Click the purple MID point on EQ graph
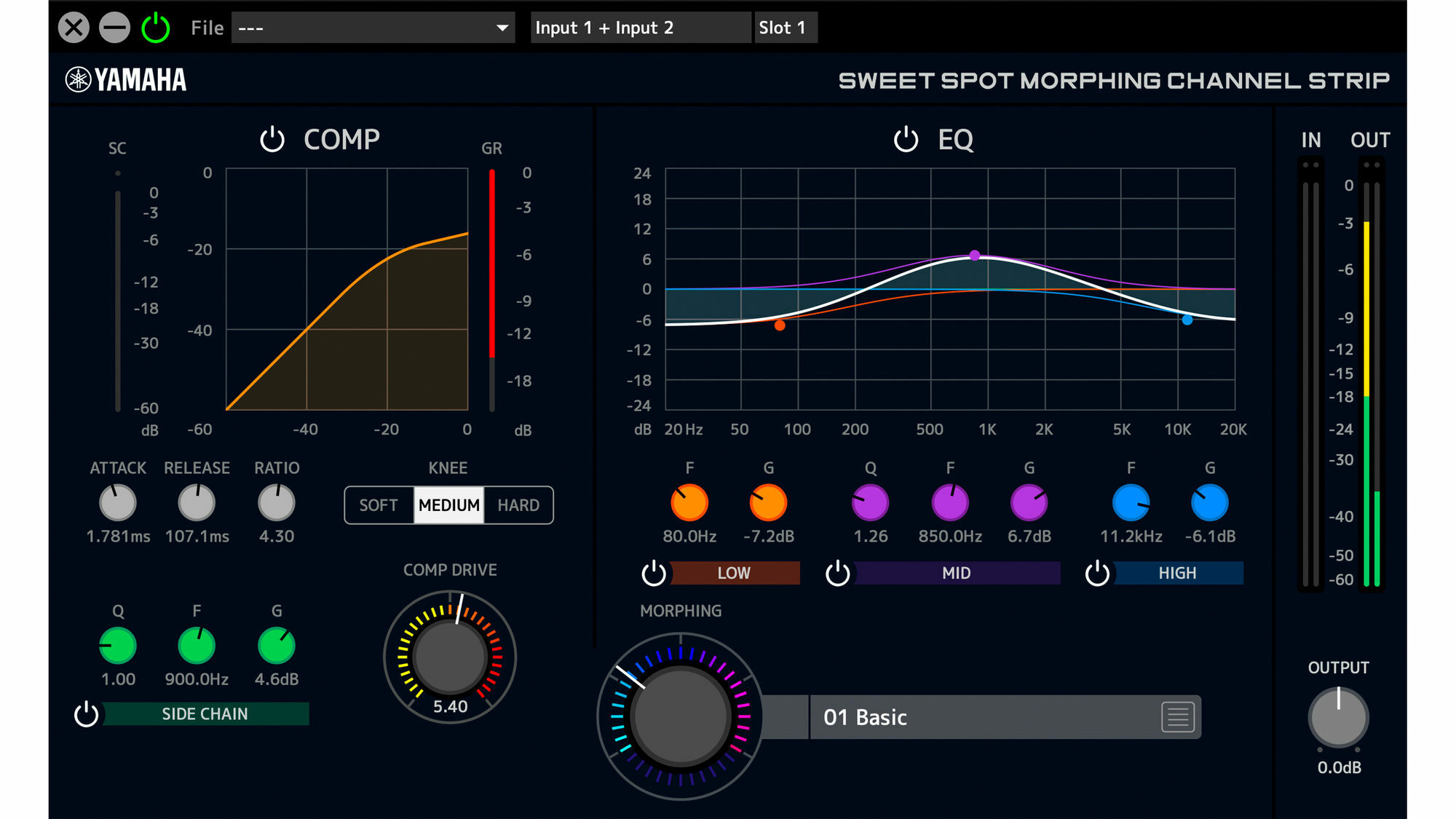Image resolution: width=1456 pixels, height=819 pixels. (x=975, y=256)
